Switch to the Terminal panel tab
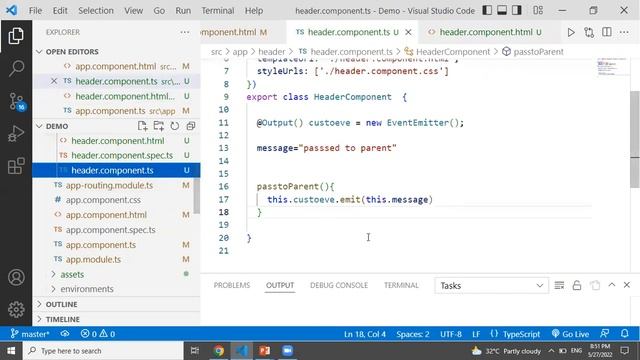This screenshot has width=640, height=360. click(401, 285)
